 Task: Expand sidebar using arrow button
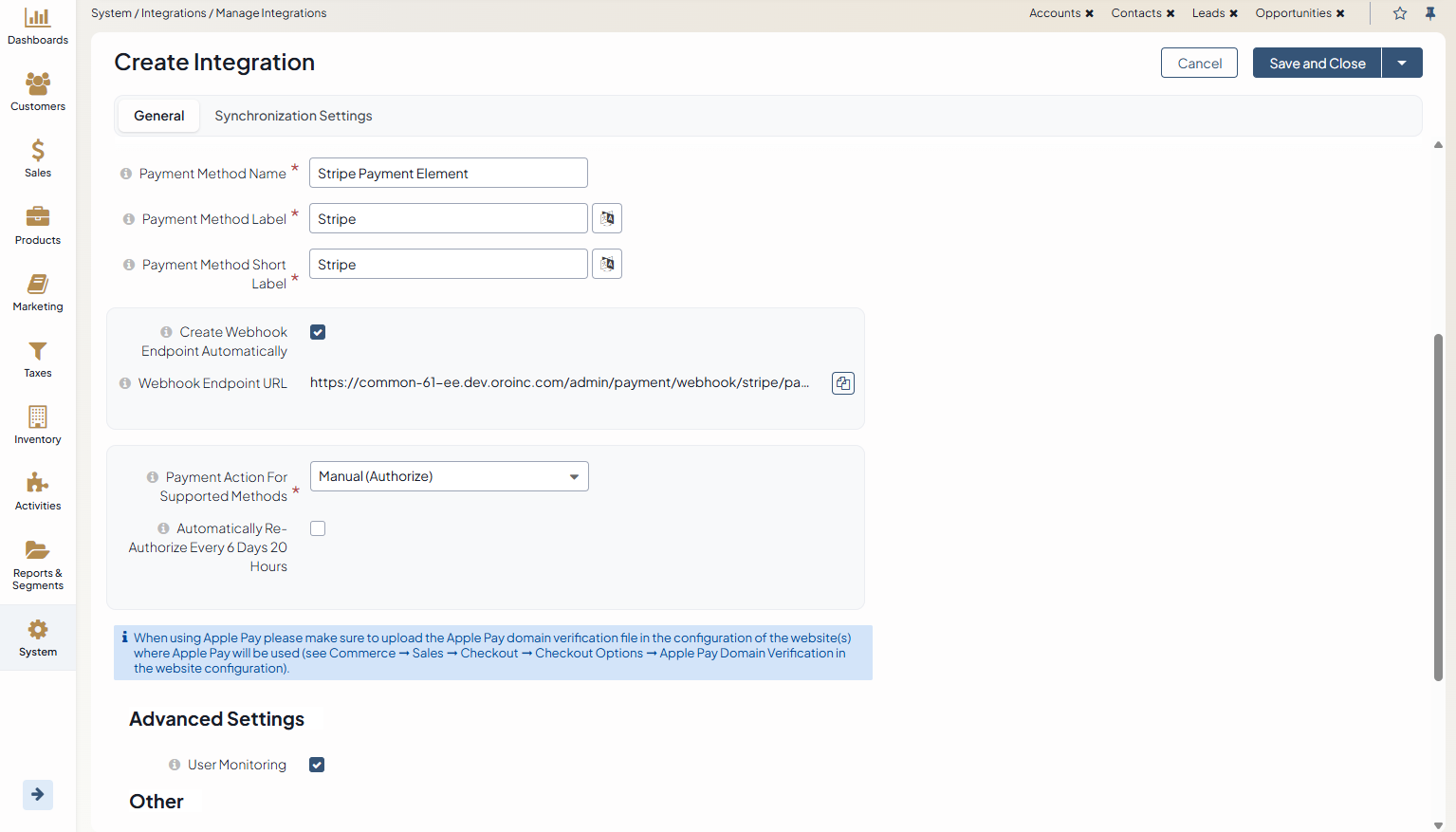pyautogui.click(x=38, y=794)
